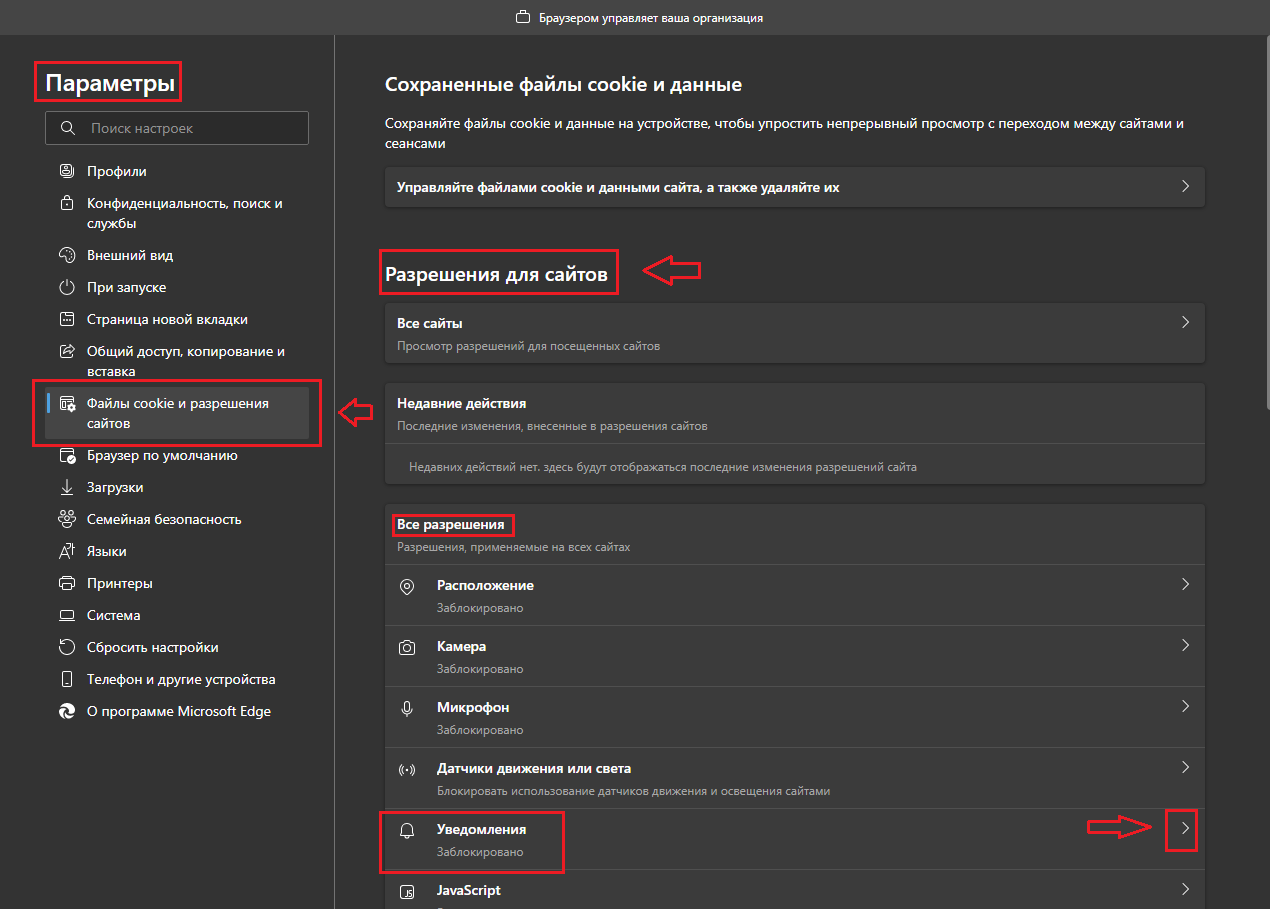The image size is (1270, 909).
Task: Click the lock icon for Конфиденциальность
Action: tap(67, 203)
